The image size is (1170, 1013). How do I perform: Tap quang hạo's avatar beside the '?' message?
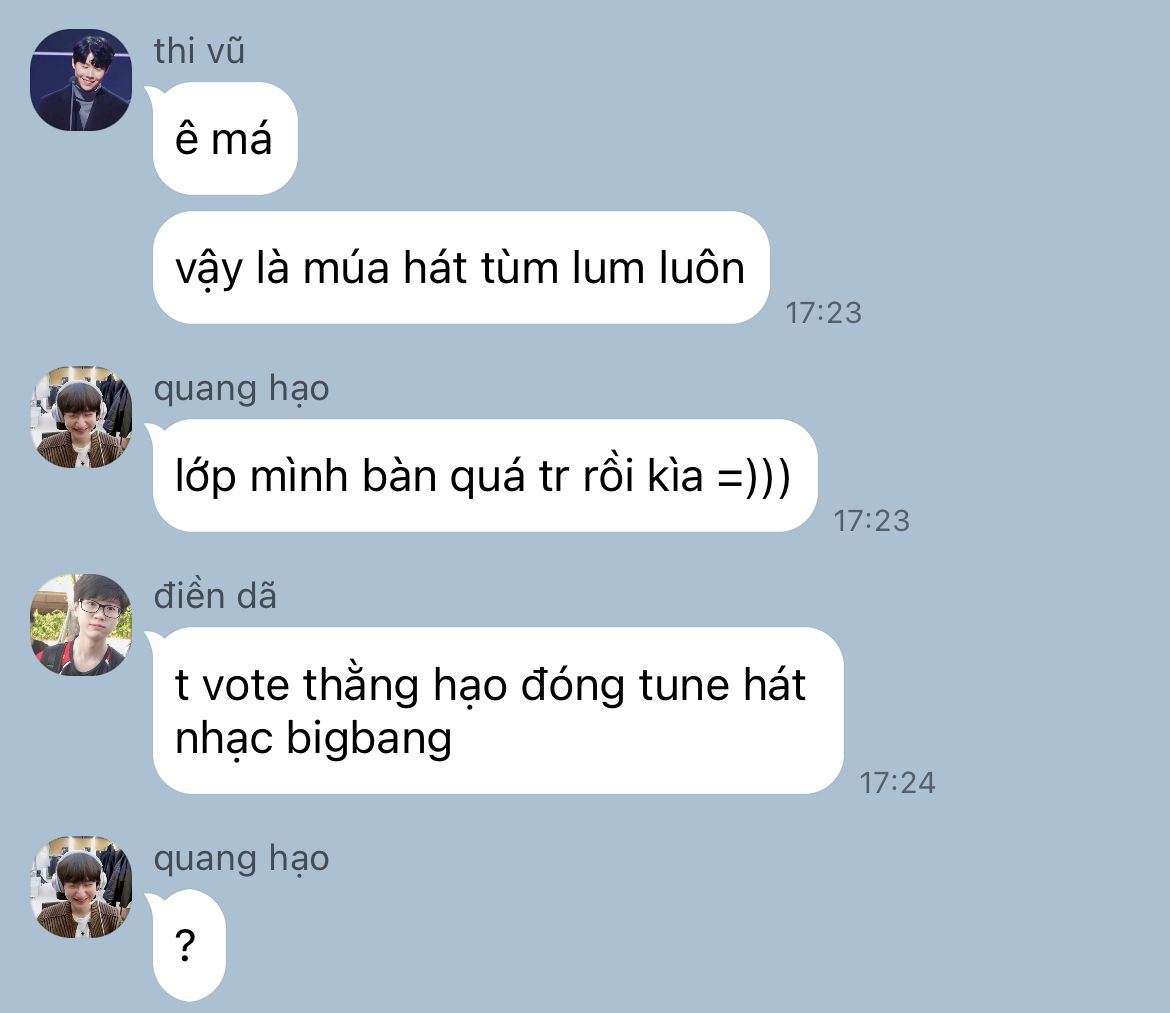pyautogui.click(x=81, y=887)
